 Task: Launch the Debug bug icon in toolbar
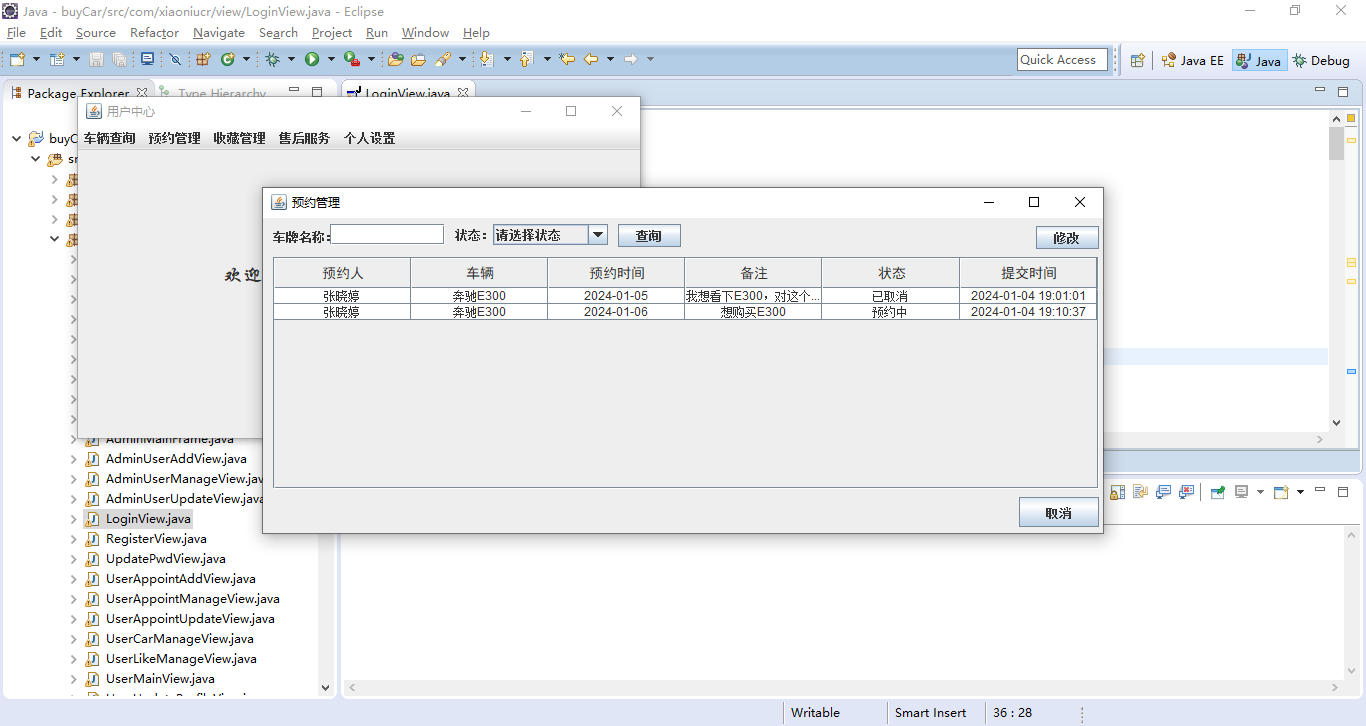click(272, 60)
